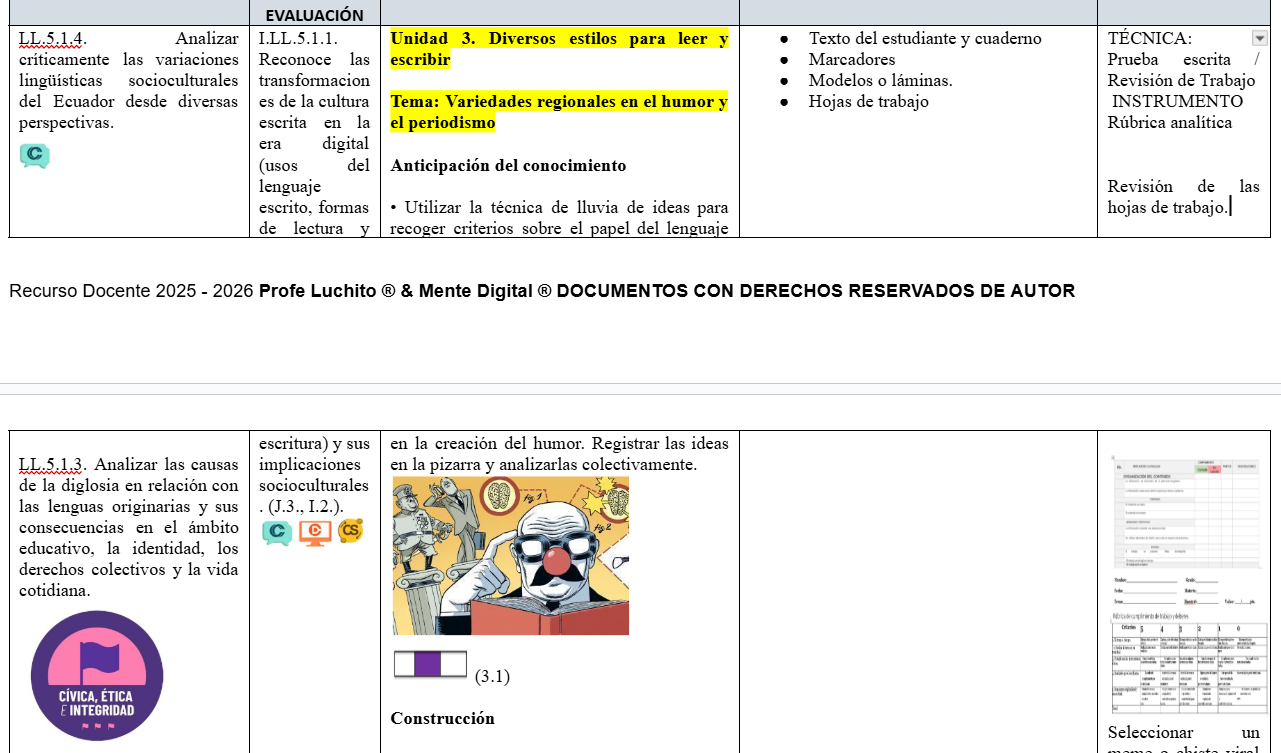The image size is (1281, 753).
Task: Select the teal C speech-bubble icon under LL.5.1.4
Action: [36, 156]
